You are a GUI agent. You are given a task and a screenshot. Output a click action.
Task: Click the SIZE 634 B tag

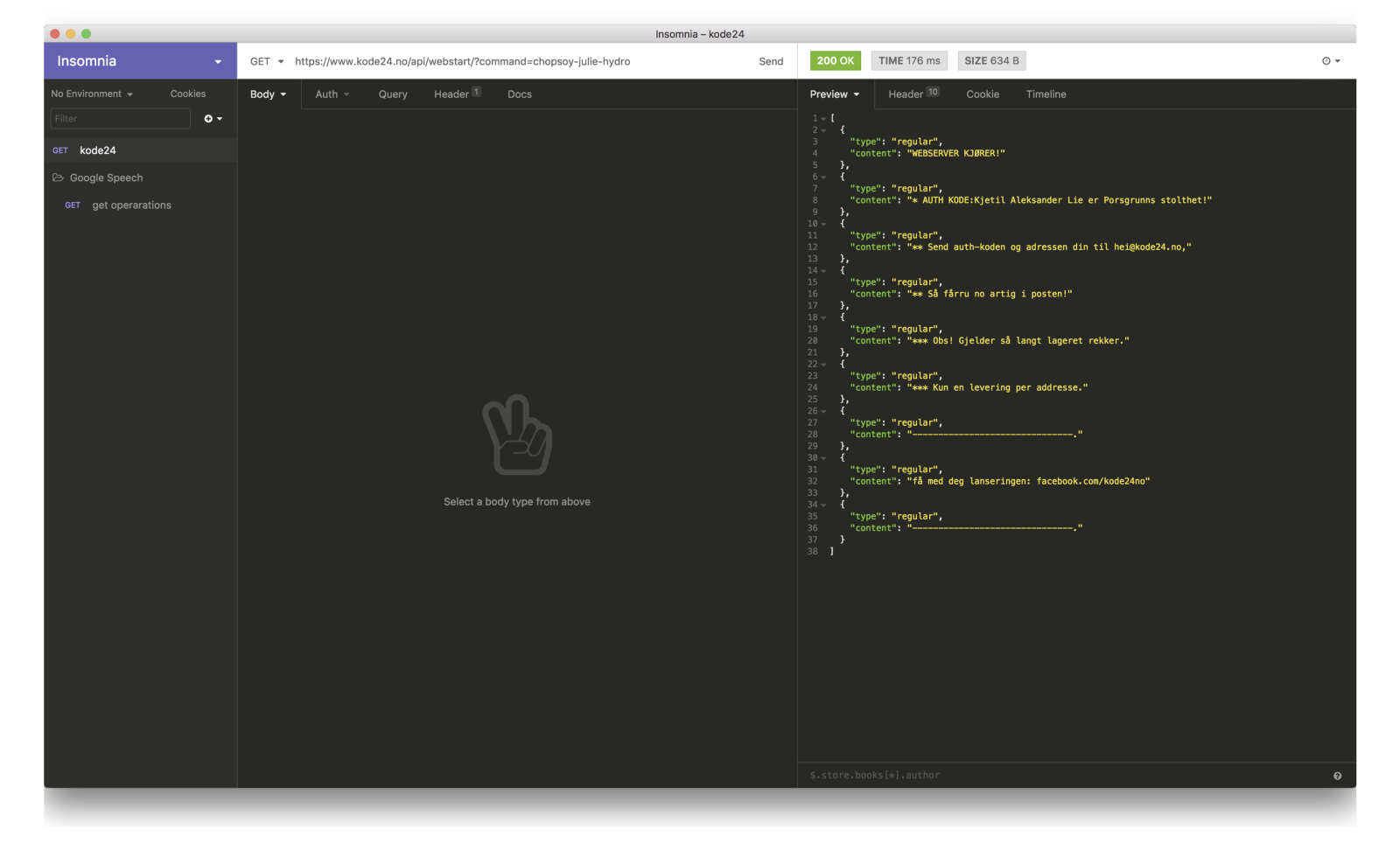991,61
